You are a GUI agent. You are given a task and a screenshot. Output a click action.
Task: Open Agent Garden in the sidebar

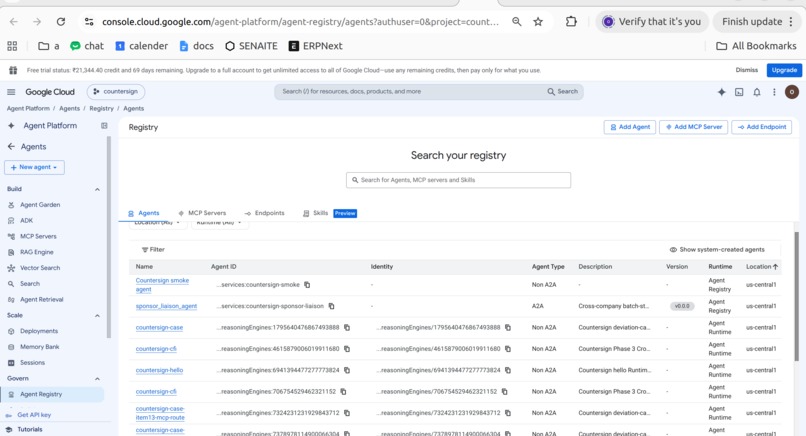(40, 205)
